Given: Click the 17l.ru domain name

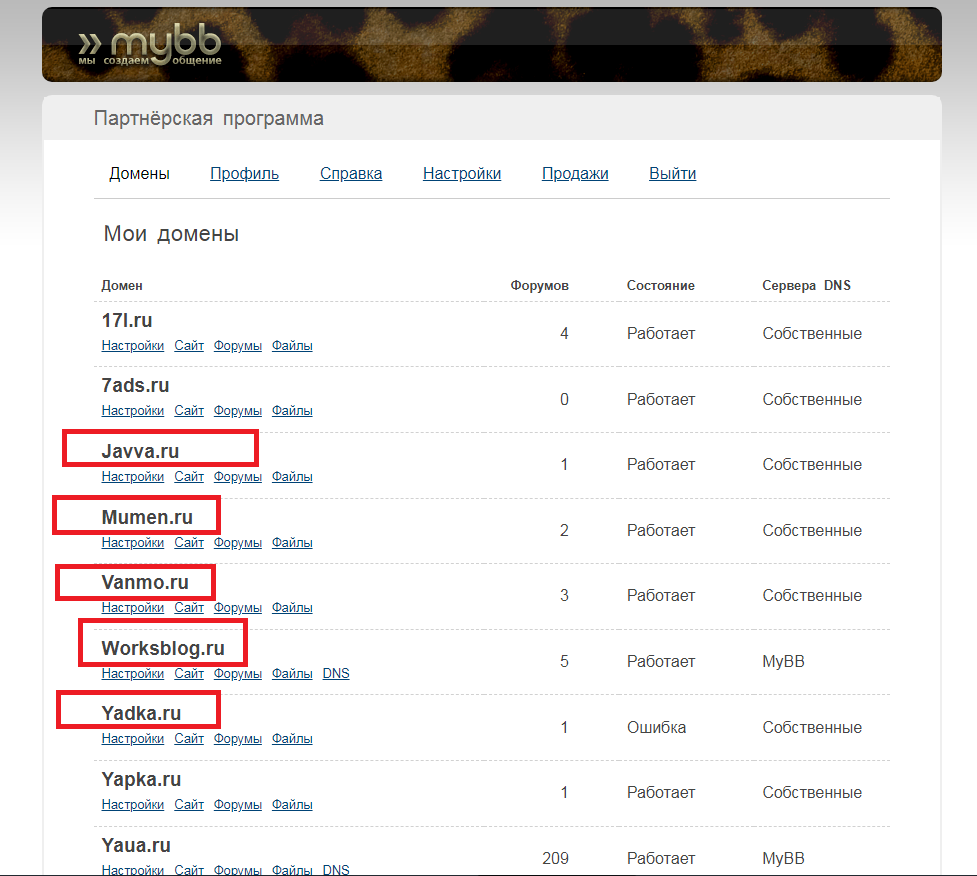Looking at the screenshot, I should click(x=126, y=320).
